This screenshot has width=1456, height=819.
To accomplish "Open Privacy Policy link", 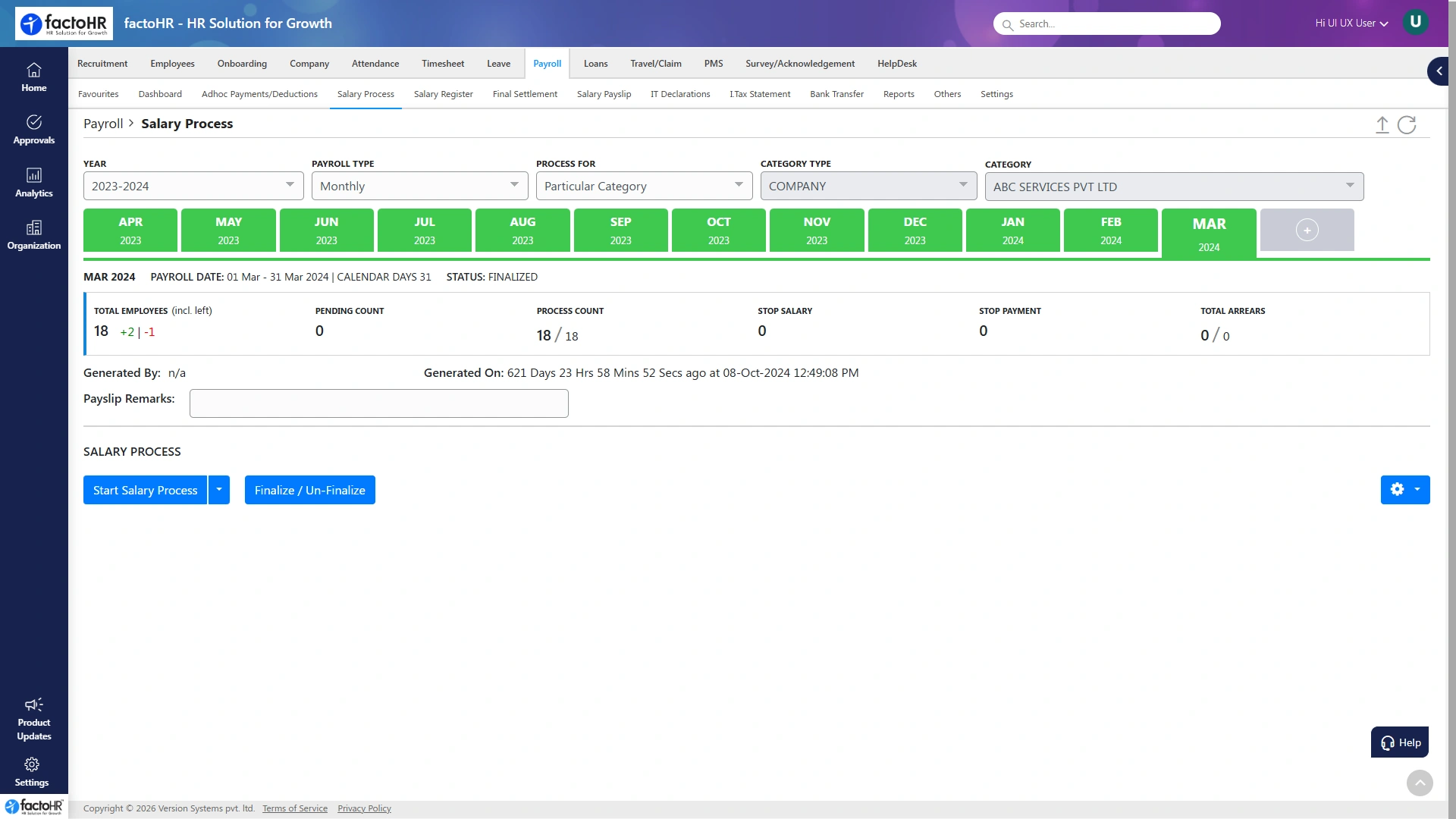I will coord(364,808).
